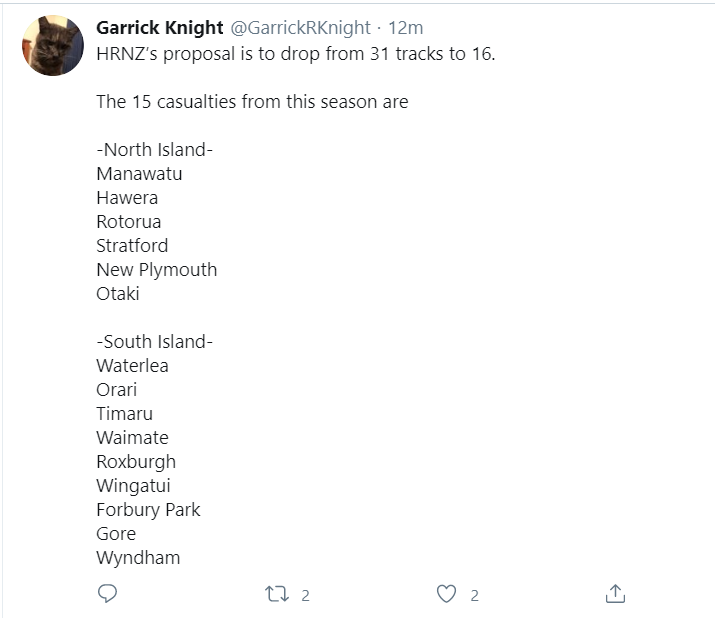Open the Garrick Knight display name

[x=160, y=28]
